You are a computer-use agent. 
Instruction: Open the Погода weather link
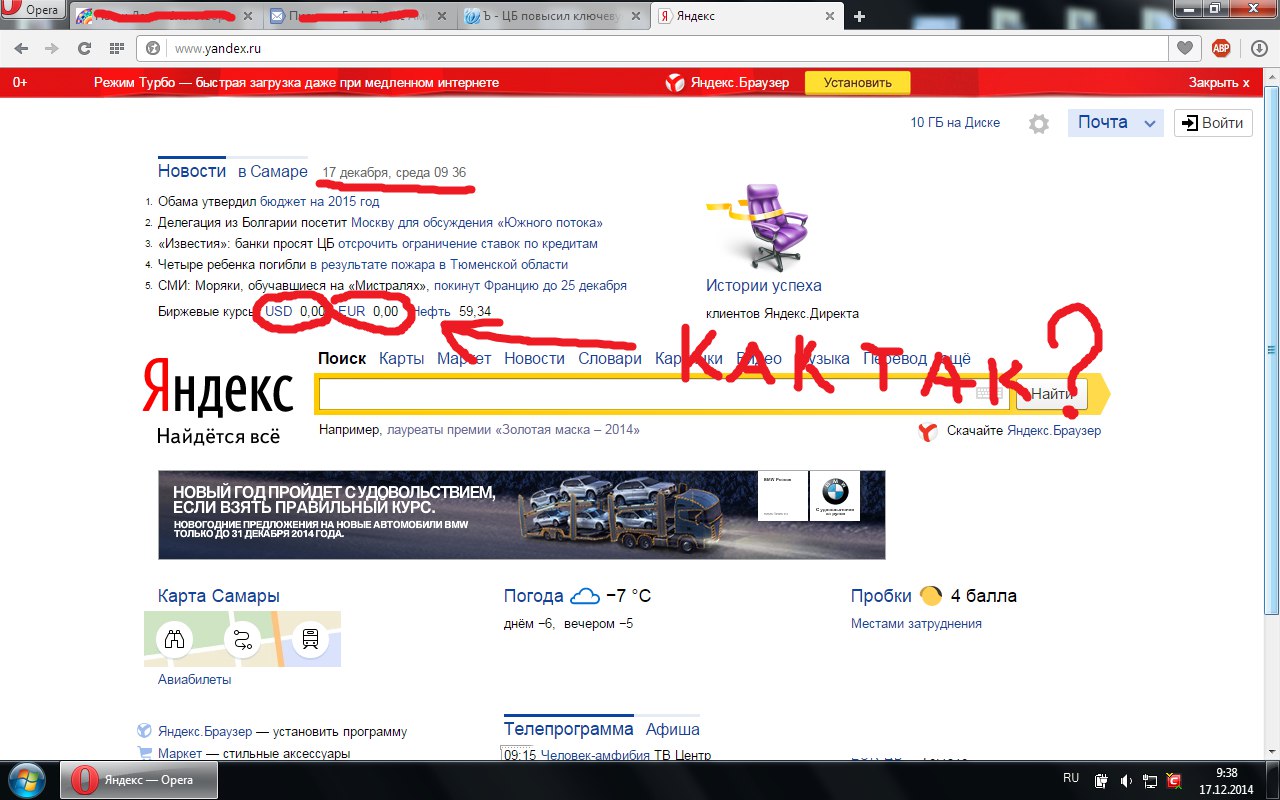pos(534,596)
